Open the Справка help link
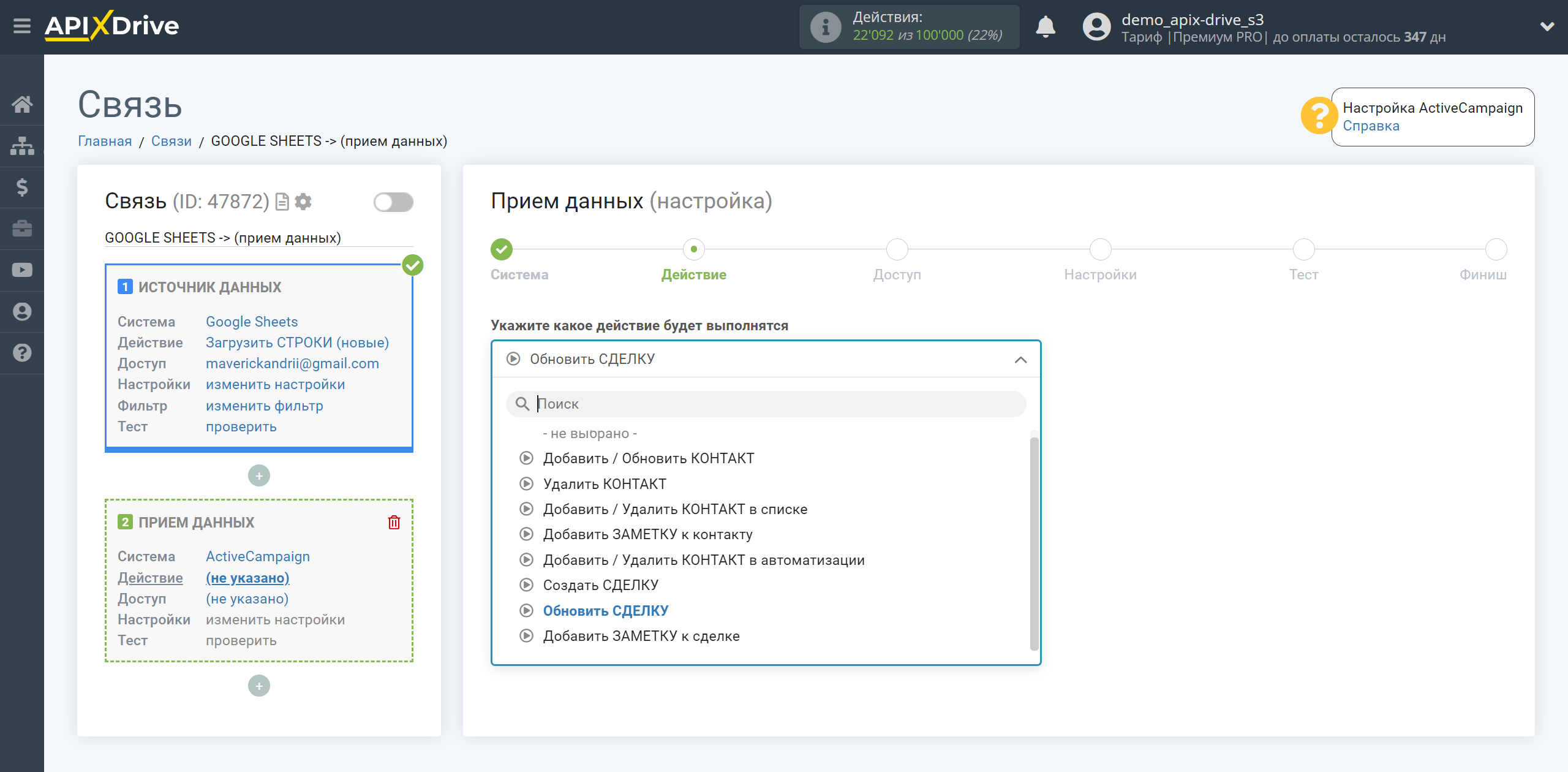The image size is (1568, 772). pos(1371,126)
